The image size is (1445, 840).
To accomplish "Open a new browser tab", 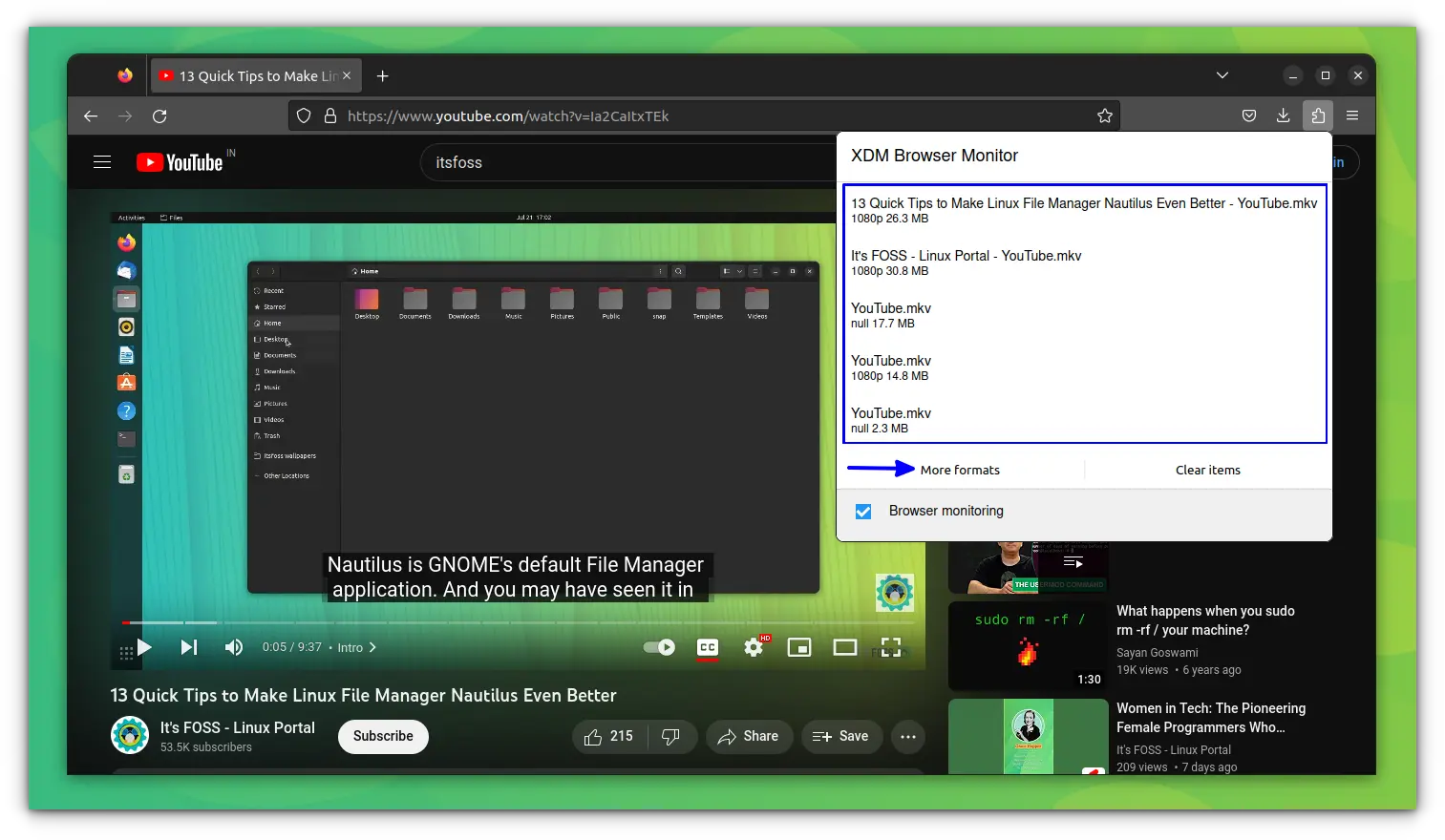I will pos(383,75).
